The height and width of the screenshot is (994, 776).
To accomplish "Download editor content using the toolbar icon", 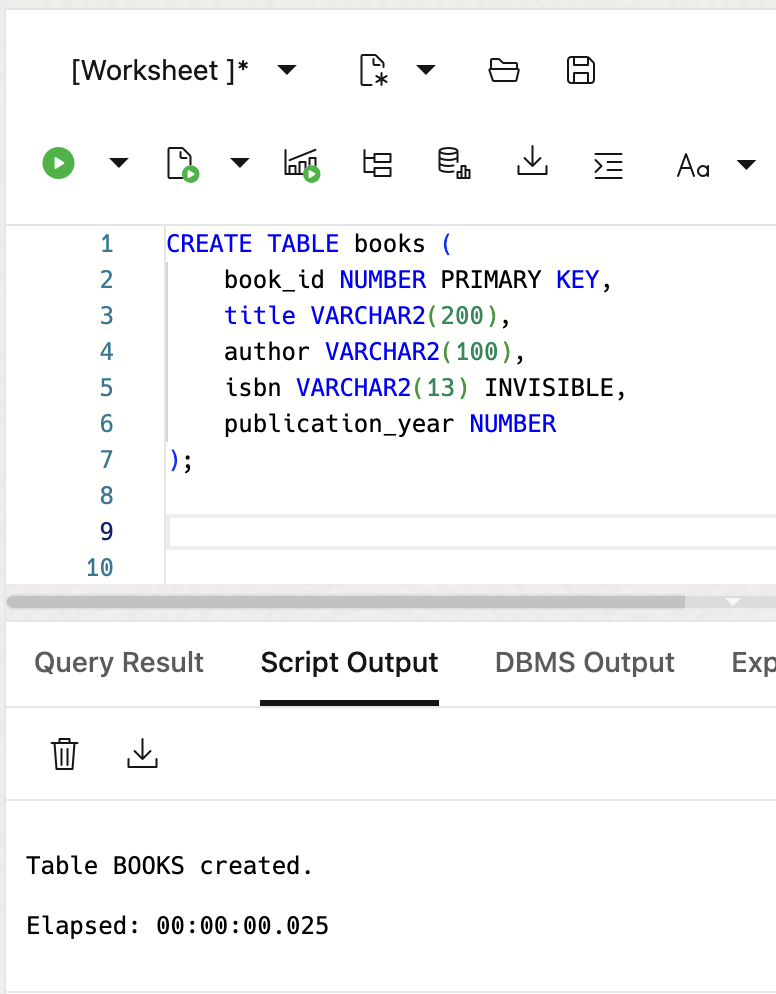I will point(532,161).
